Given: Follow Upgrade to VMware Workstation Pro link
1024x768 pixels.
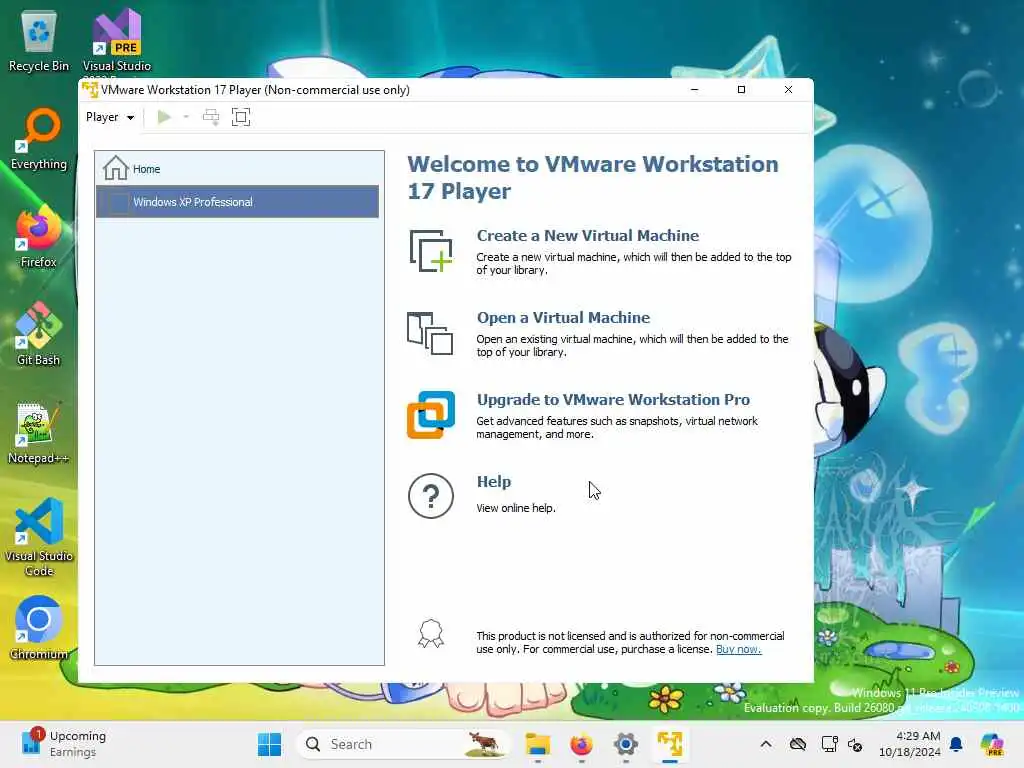Looking at the screenshot, I should tap(613, 400).
